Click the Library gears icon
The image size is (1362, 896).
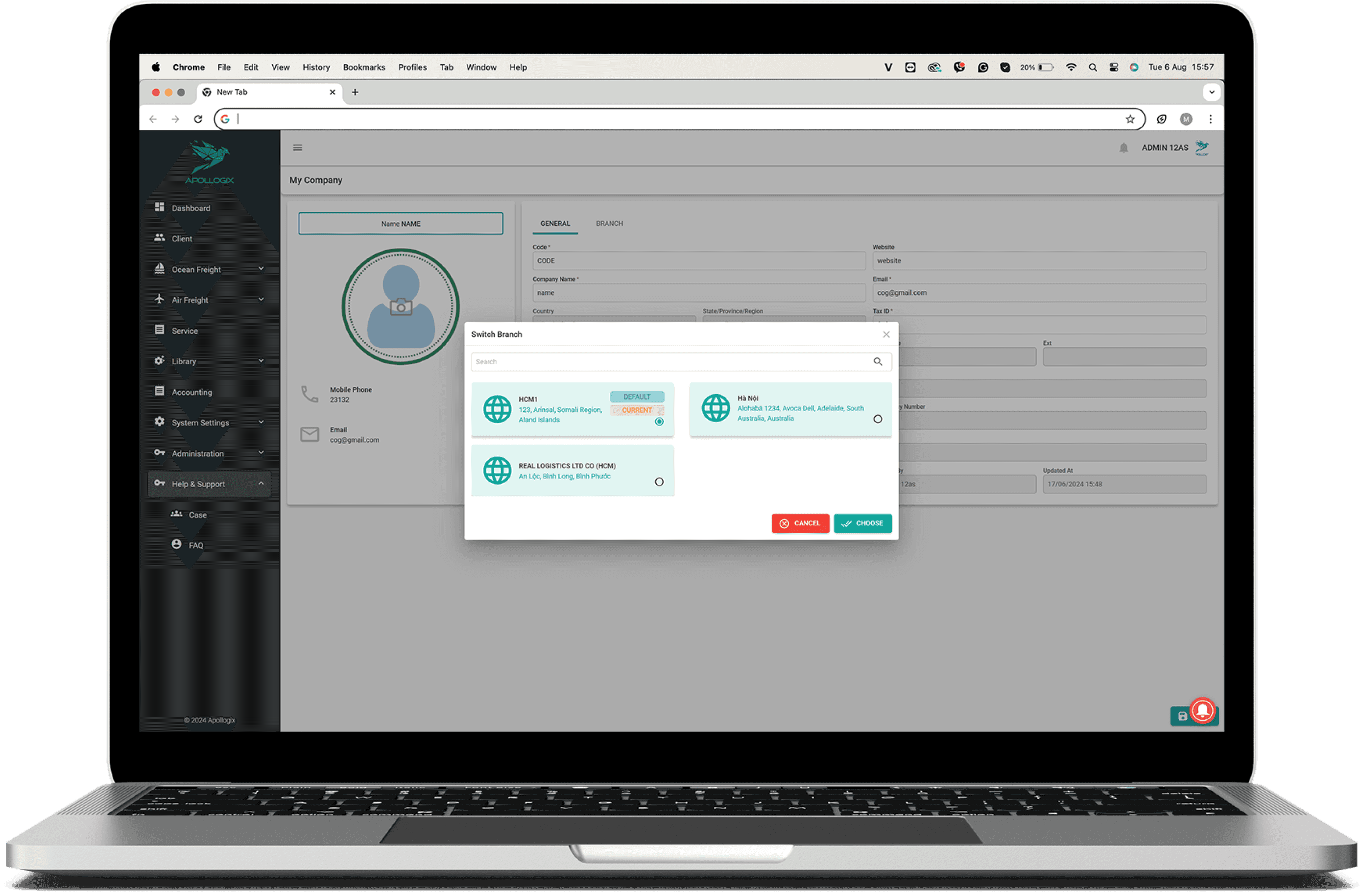(x=160, y=360)
